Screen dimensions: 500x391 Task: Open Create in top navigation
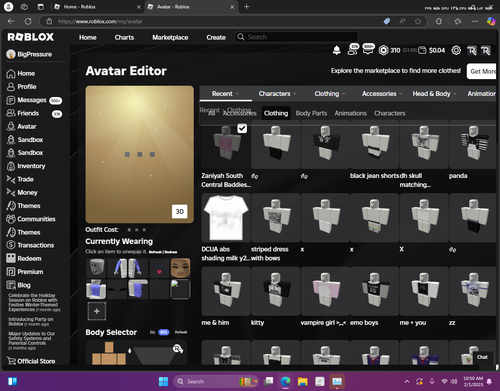coord(216,37)
